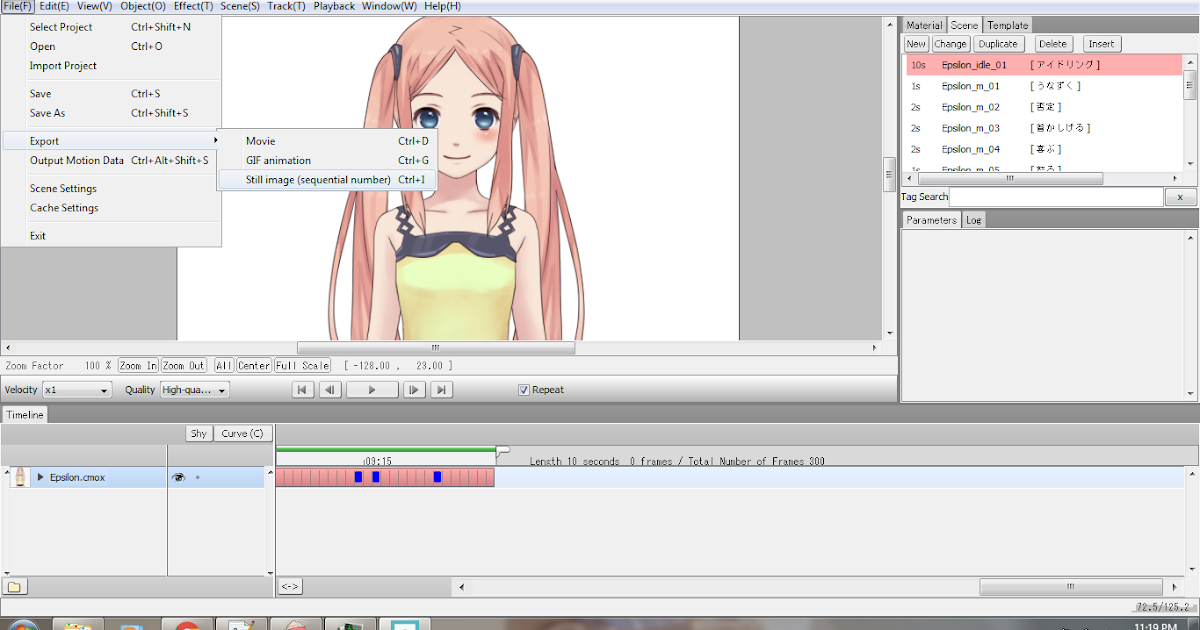Toggle the Shy mode in the timeline
Screen dimensions: 1200x630
[198, 433]
